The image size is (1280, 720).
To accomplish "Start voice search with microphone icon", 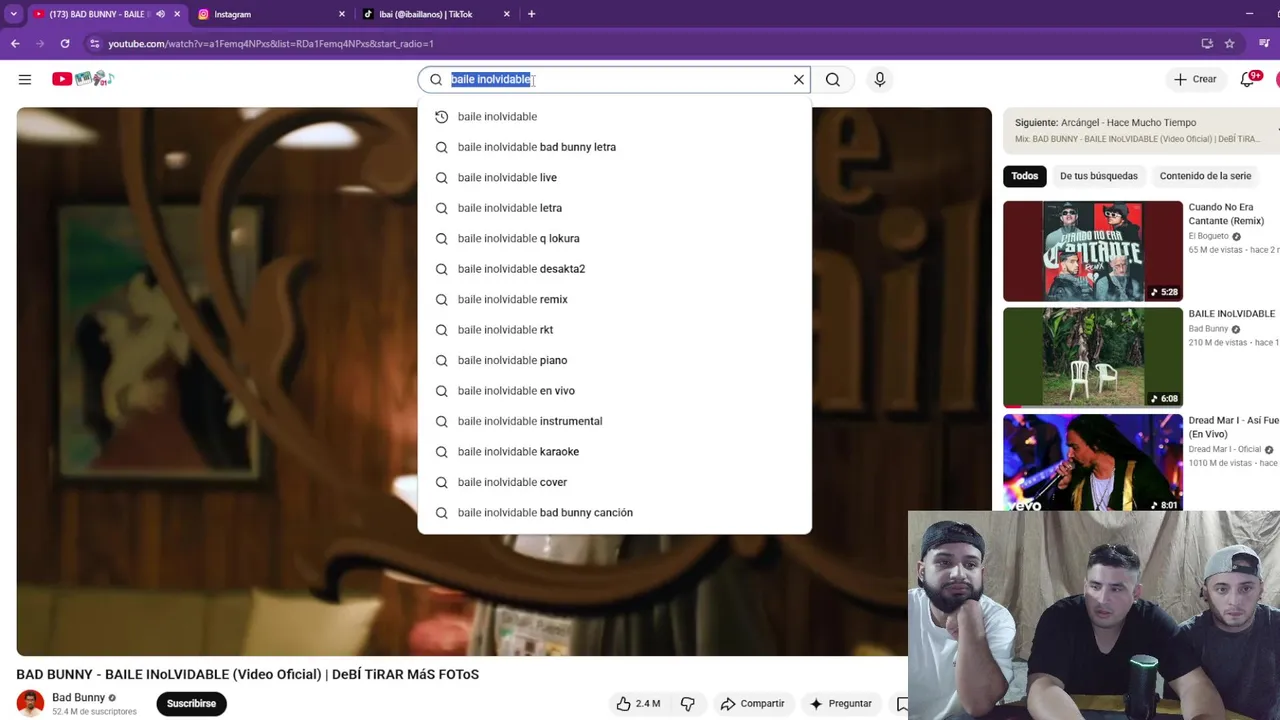I will pyautogui.click(x=880, y=80).
